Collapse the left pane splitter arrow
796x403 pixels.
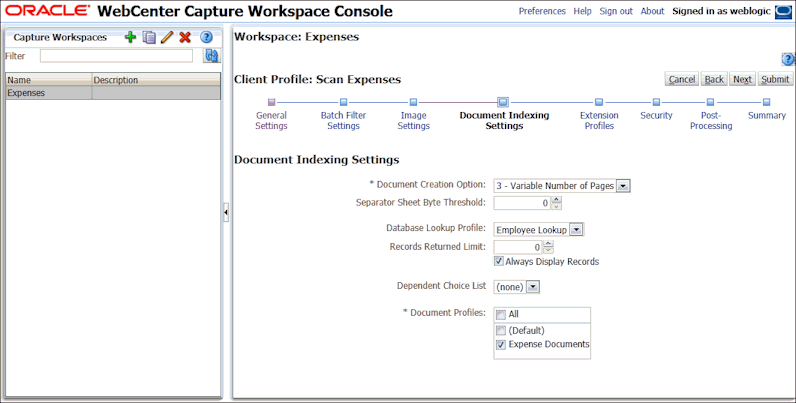pyautogui.click(x=226, y=212)
